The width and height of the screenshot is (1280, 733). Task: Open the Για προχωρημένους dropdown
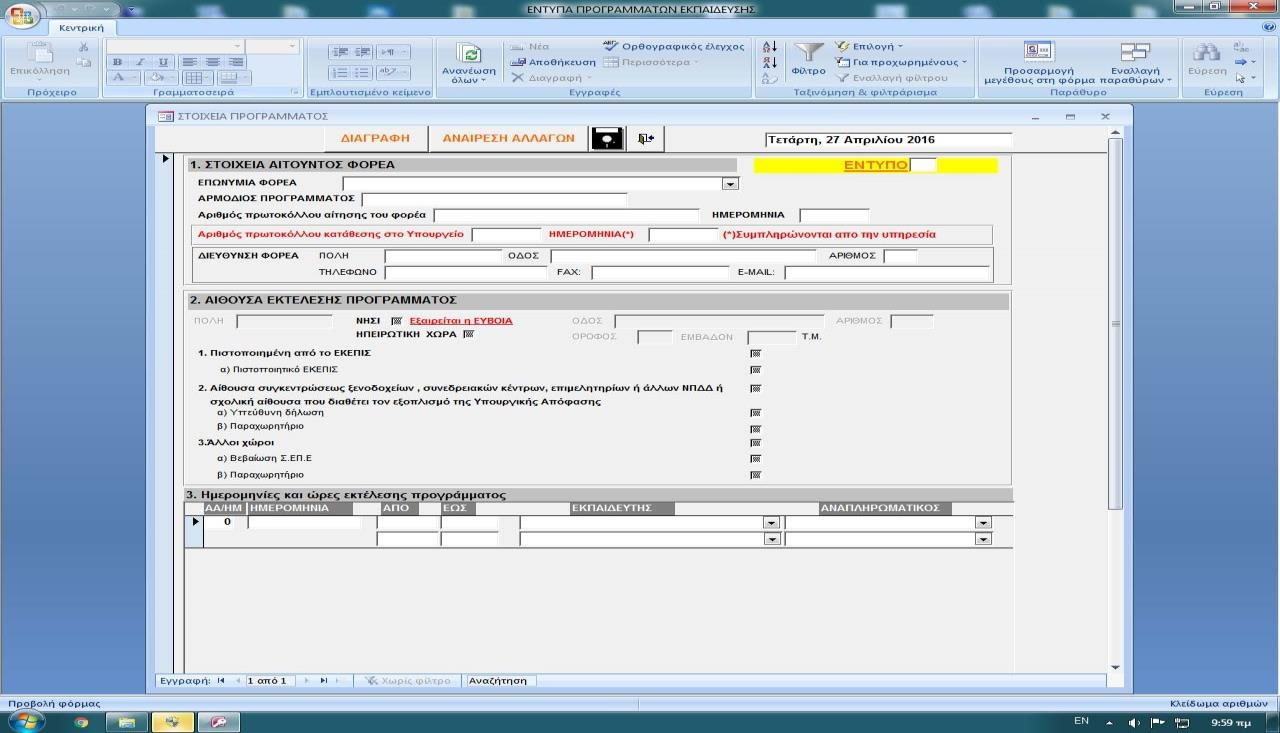(902, 62)
